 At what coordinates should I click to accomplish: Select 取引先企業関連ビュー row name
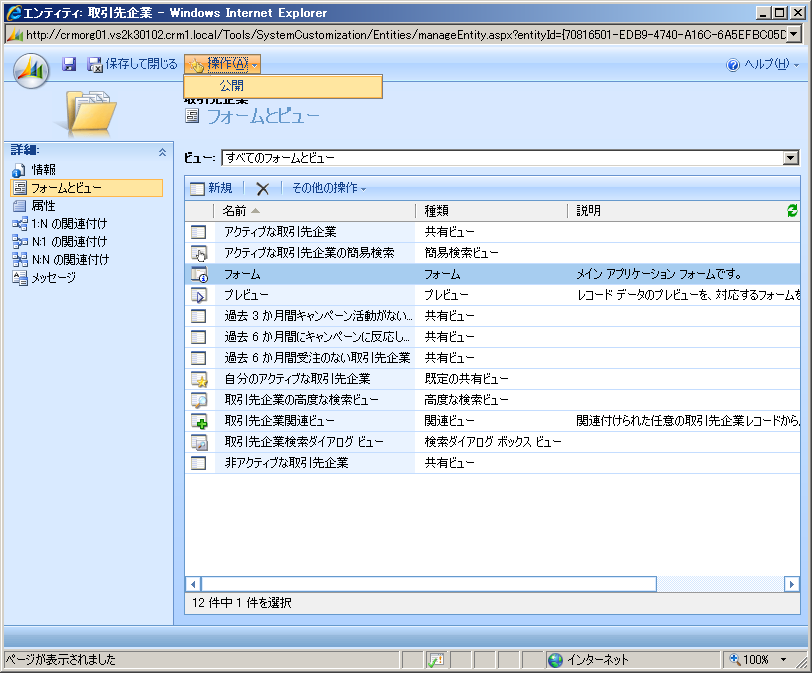pos(280,421)
